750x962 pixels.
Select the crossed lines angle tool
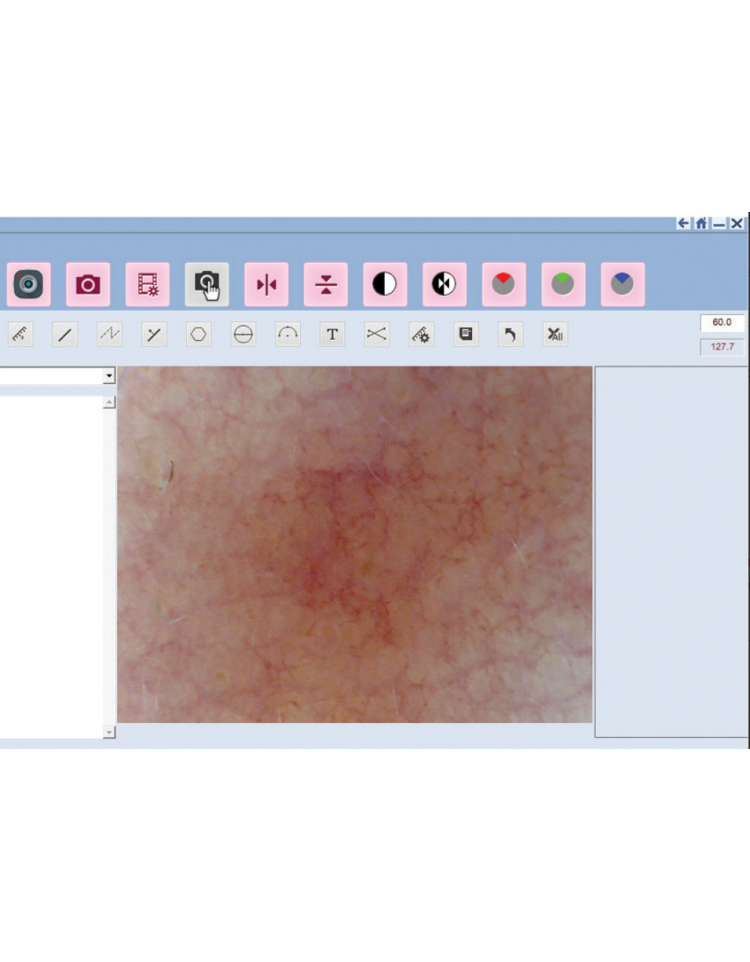pyautogui.click(x=377, y=334)
